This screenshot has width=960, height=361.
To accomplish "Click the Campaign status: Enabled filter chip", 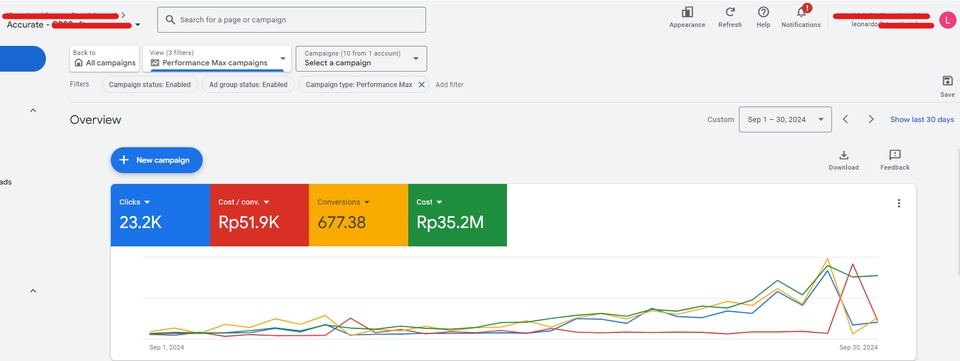I will pos(149,84).
